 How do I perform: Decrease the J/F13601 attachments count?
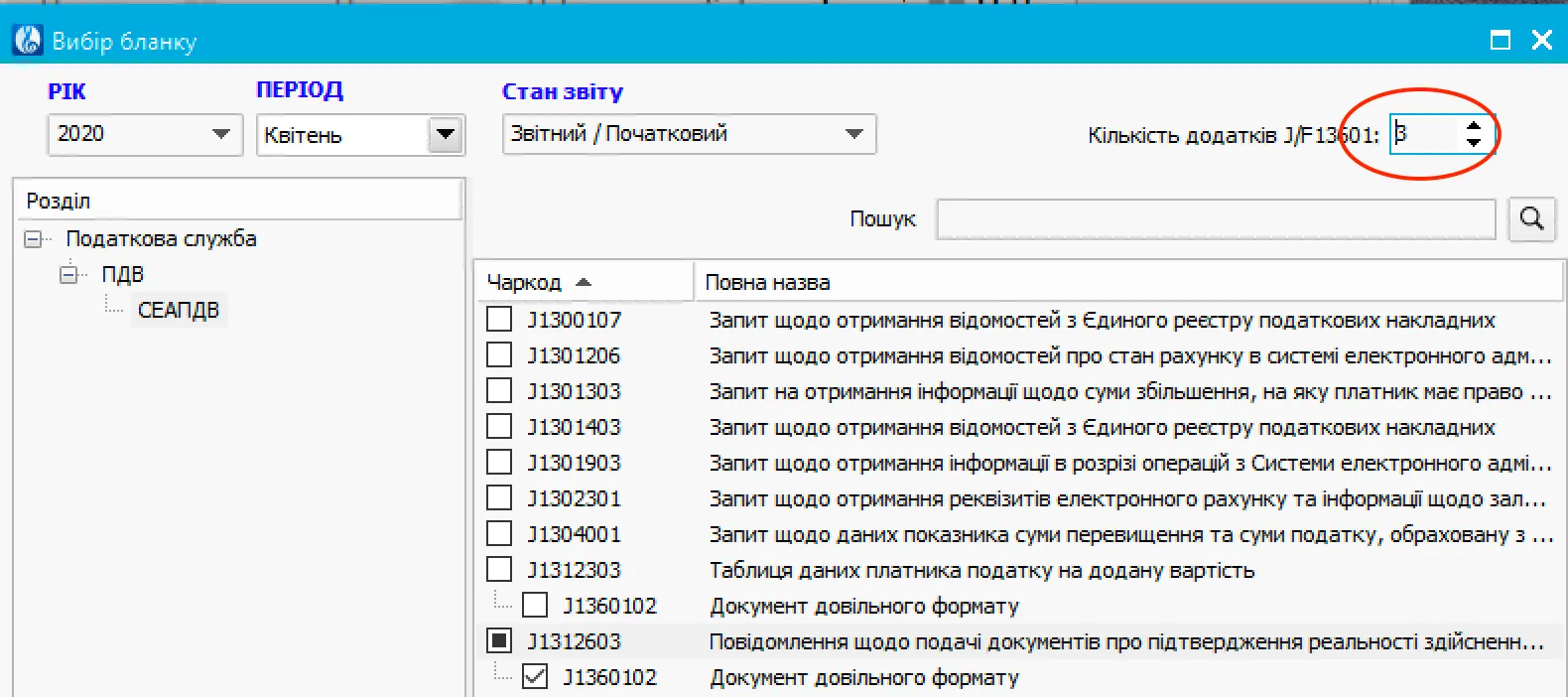pos(1474,143)
